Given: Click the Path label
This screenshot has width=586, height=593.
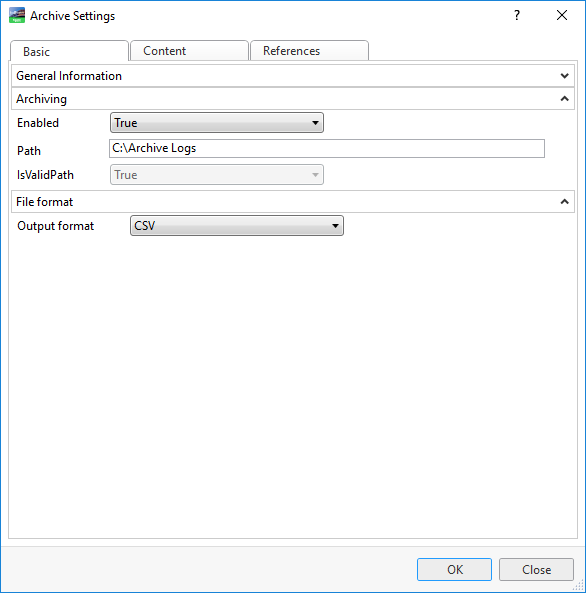Looking at the screenshot, I should point(29,151).
